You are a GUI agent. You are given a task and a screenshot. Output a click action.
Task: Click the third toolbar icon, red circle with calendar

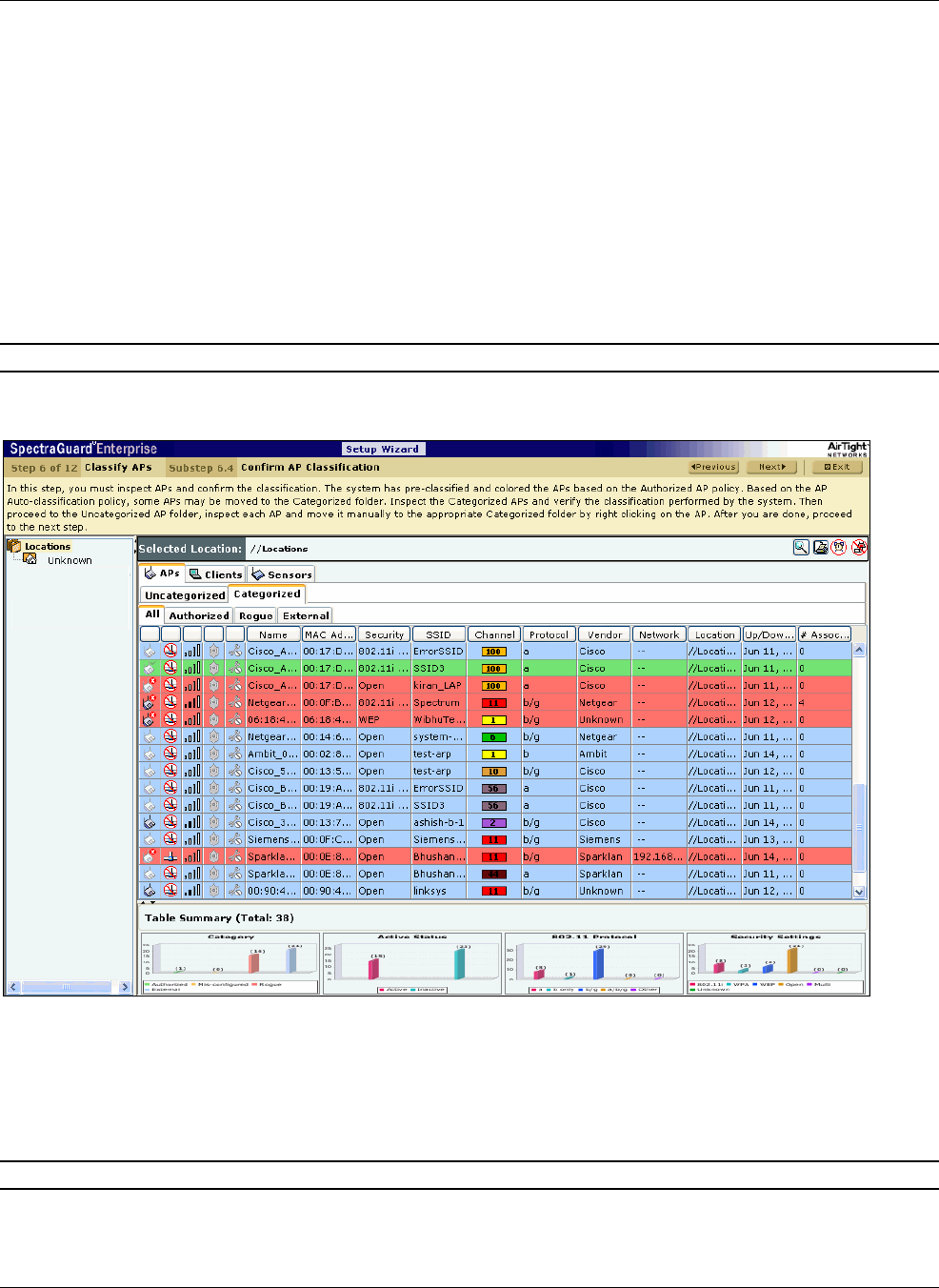coord(839,548)
